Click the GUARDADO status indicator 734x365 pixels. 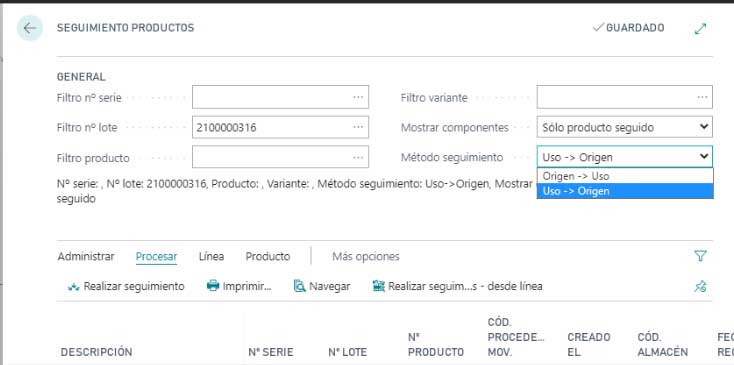pos(628,28)
